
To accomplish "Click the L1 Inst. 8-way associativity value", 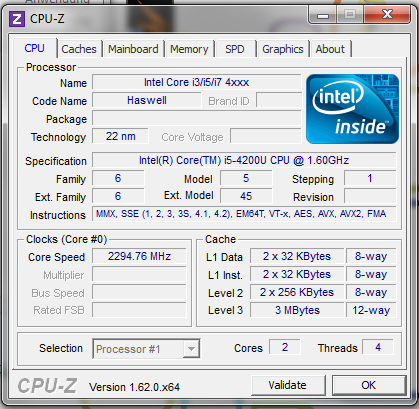I will 371,274.
